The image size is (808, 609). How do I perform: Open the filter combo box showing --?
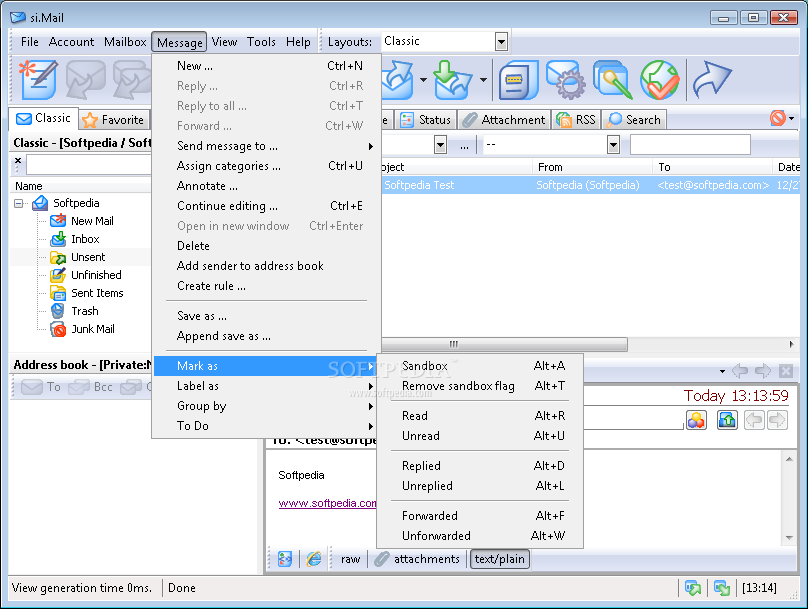[x=551, y=145]
